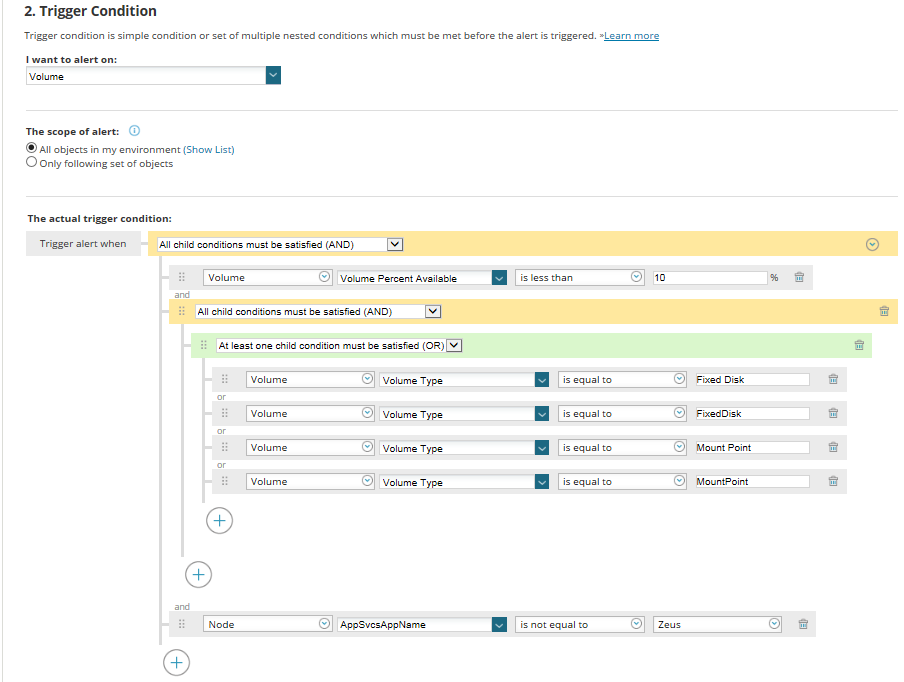This screenshot has width=904, height=682.
Task: Click the Show List link
Action: 209,150
